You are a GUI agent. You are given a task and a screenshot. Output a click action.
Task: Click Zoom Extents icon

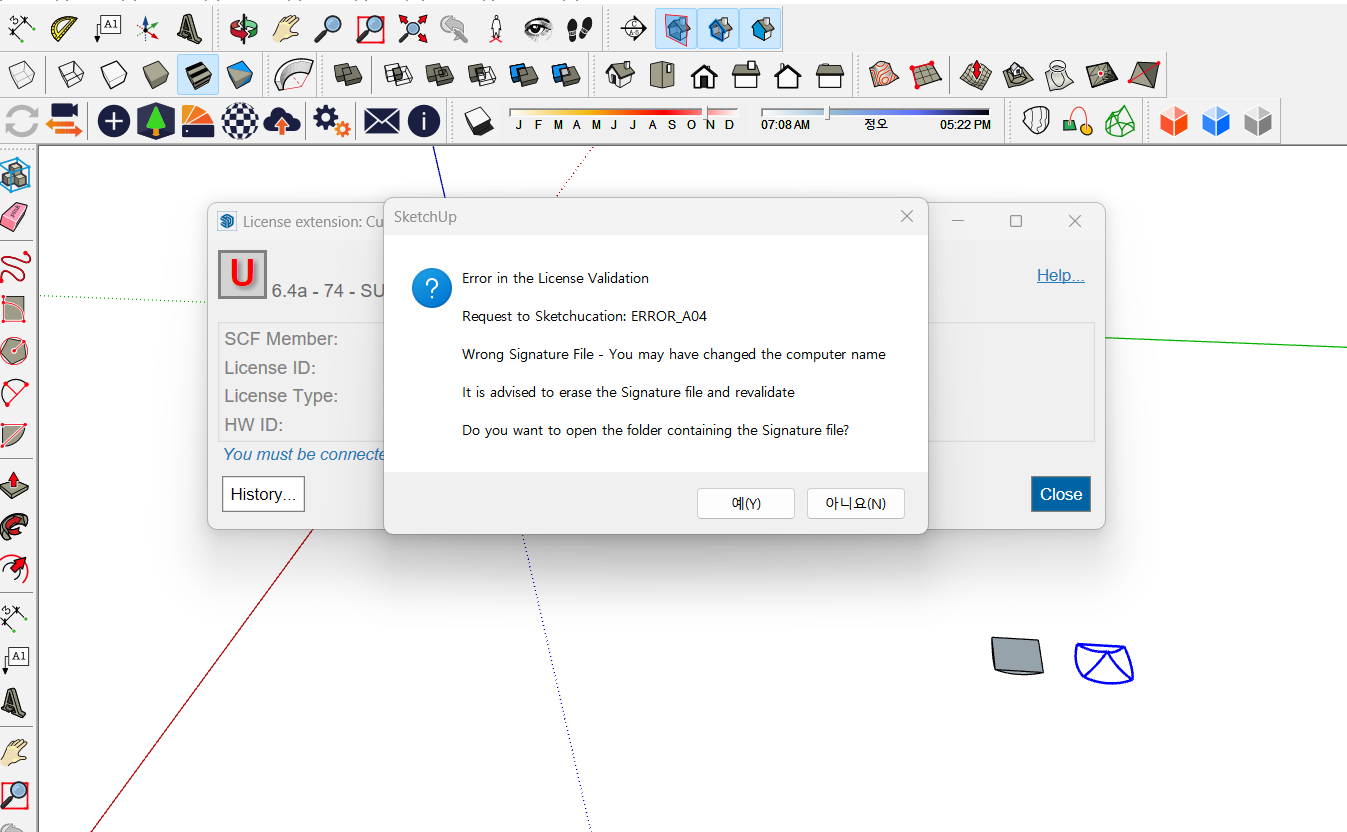[413, 28]
